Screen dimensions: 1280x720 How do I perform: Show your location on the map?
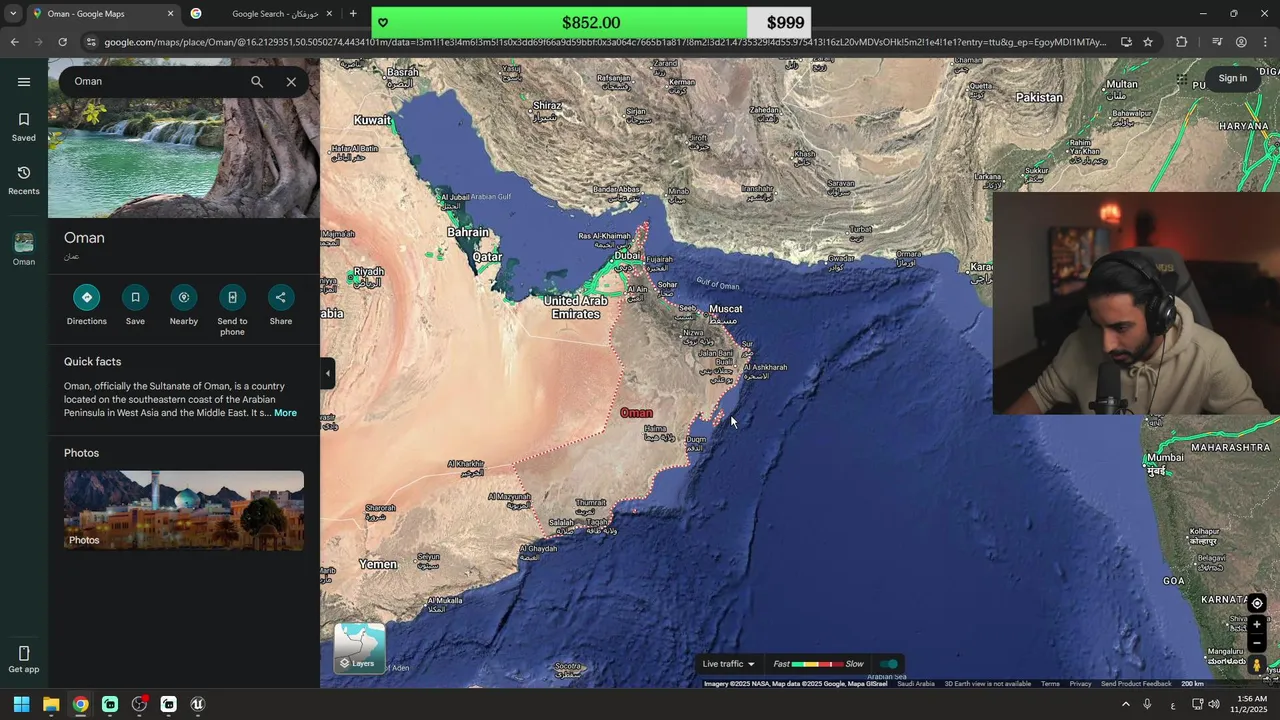tap(1257, 603)
